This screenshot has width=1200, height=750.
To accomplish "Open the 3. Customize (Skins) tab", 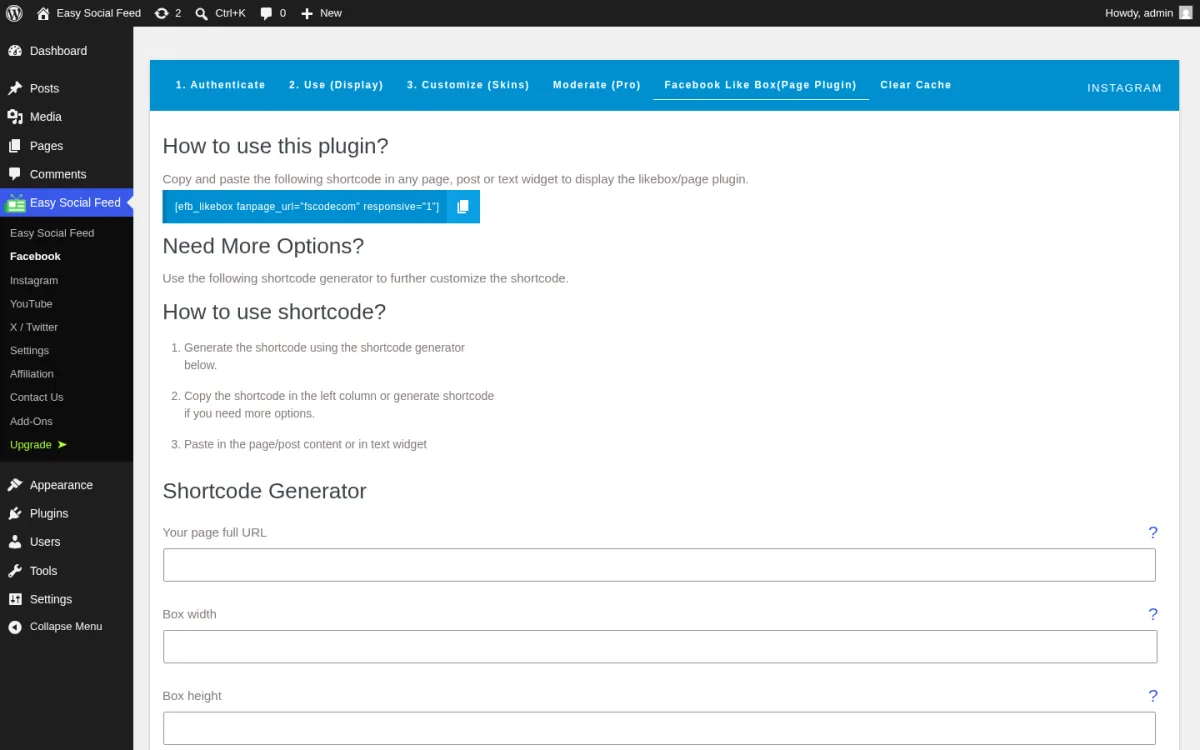I will (x=468, y=85).
